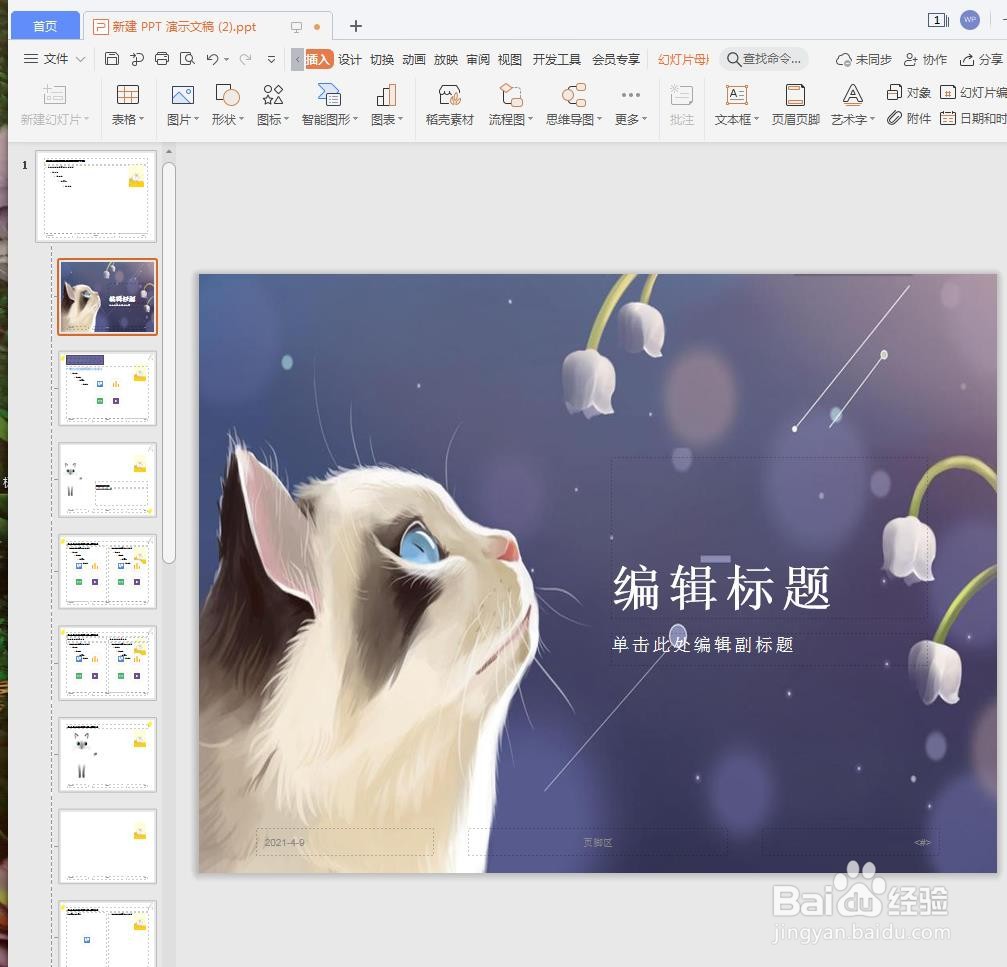Expand the 图表 dropdown arrow

pos(401,119)
